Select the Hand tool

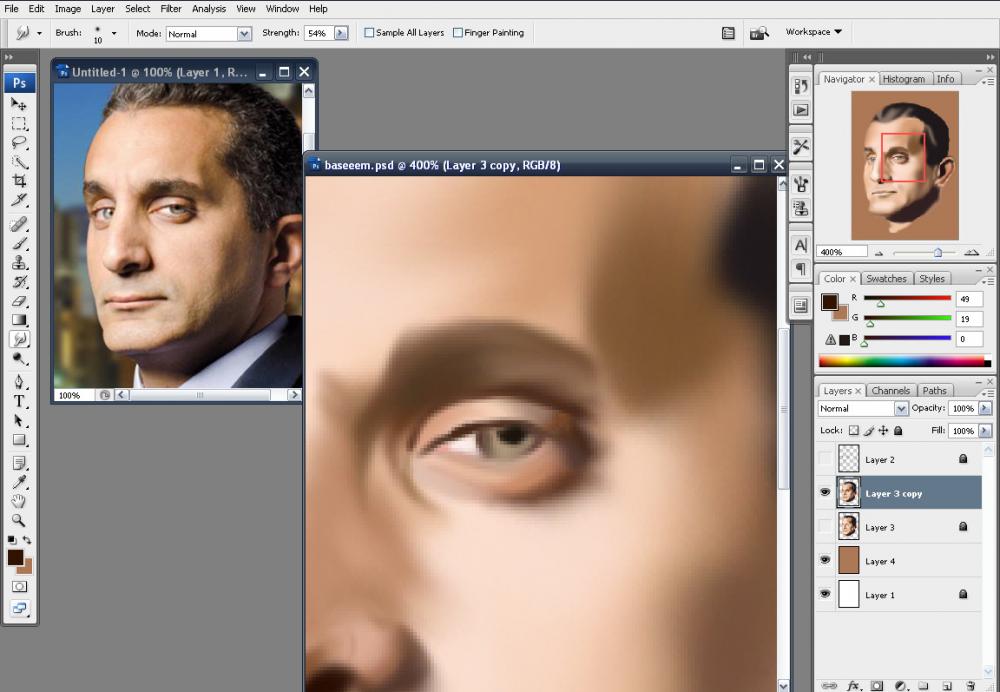pyautogui.click(x=19, y=500)
